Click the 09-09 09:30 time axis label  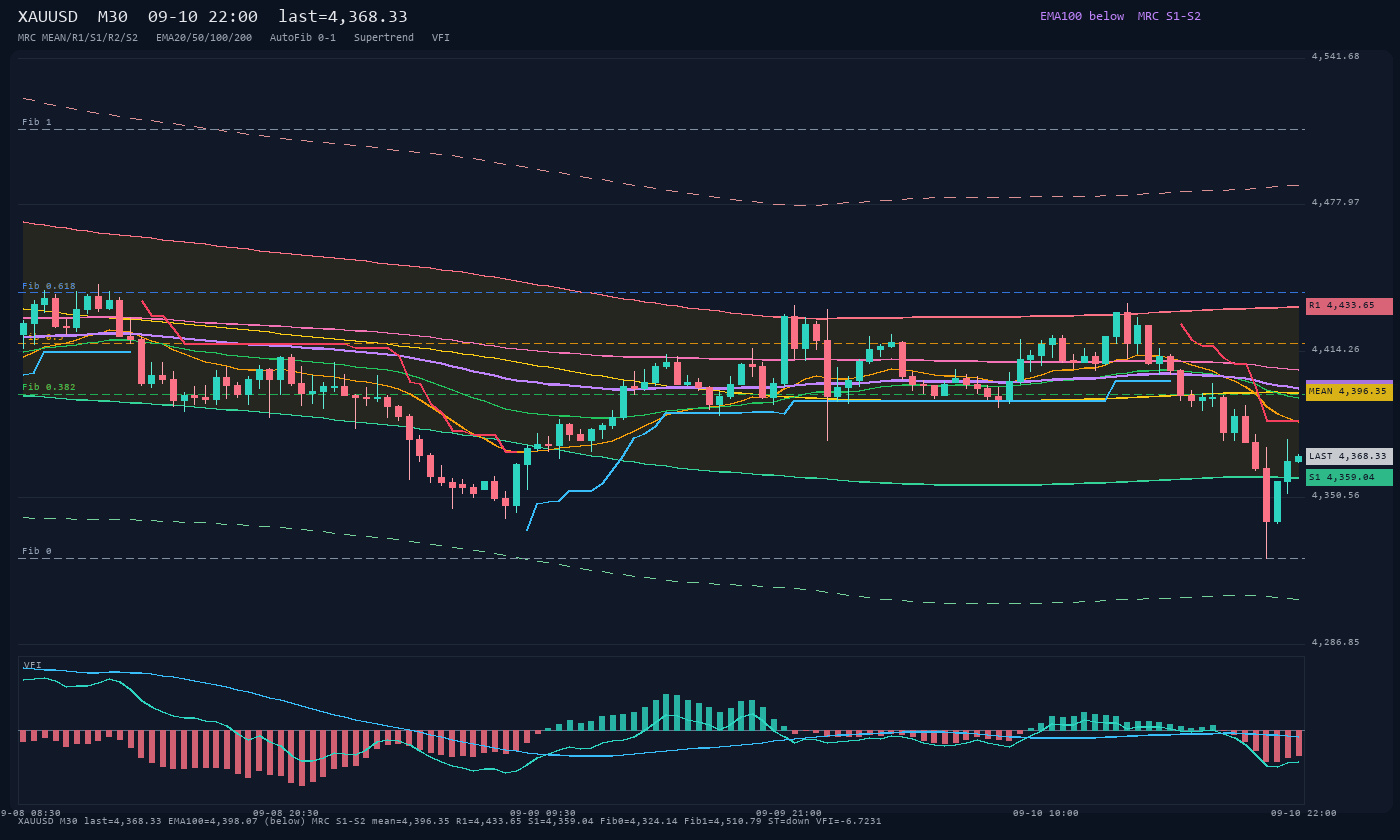pyautogui.click(x=543, y=813)
